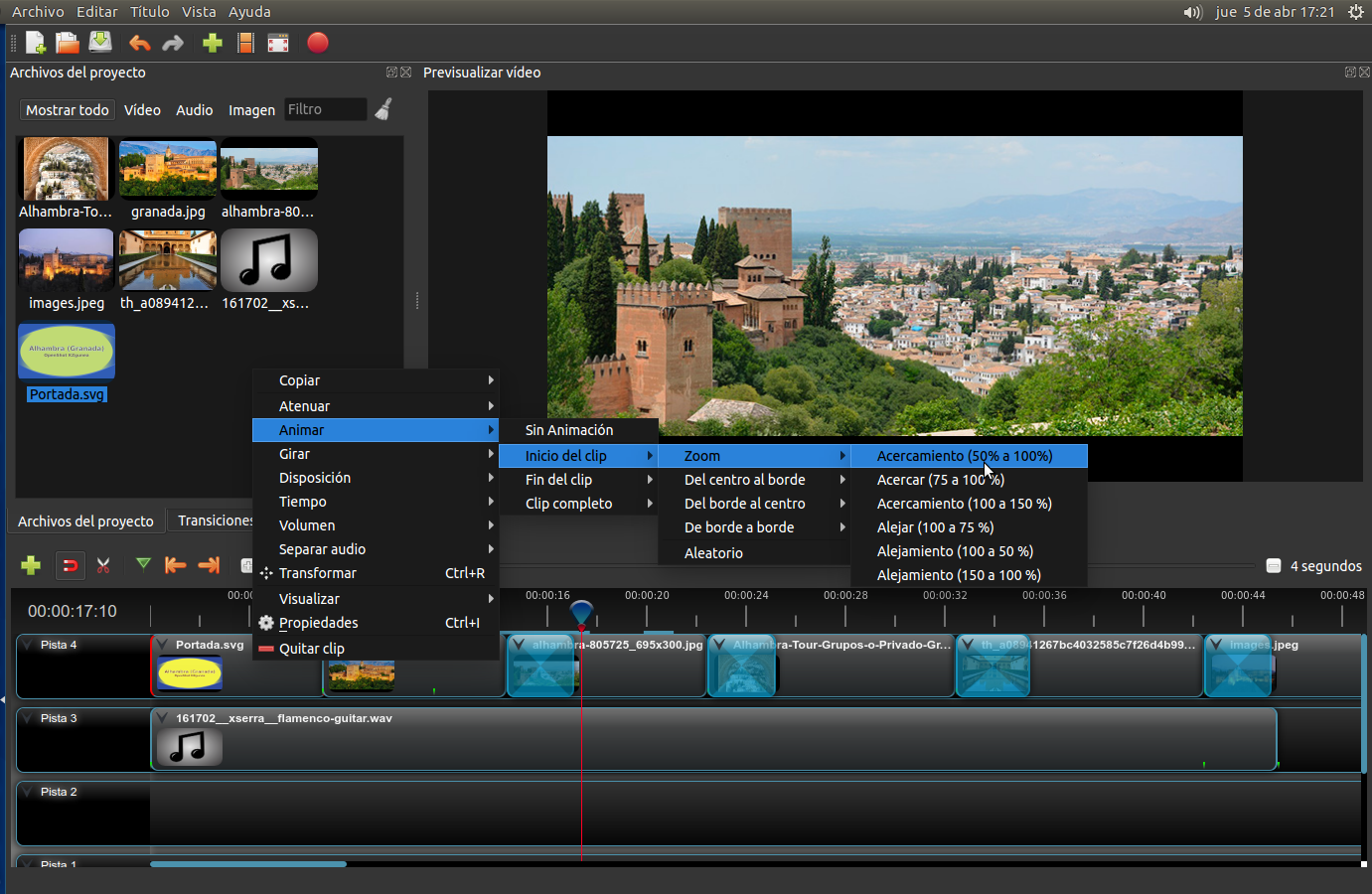Open the alhambra-805725 clip menu arrow
1372x894 pixels.
[x=519, y=645]
